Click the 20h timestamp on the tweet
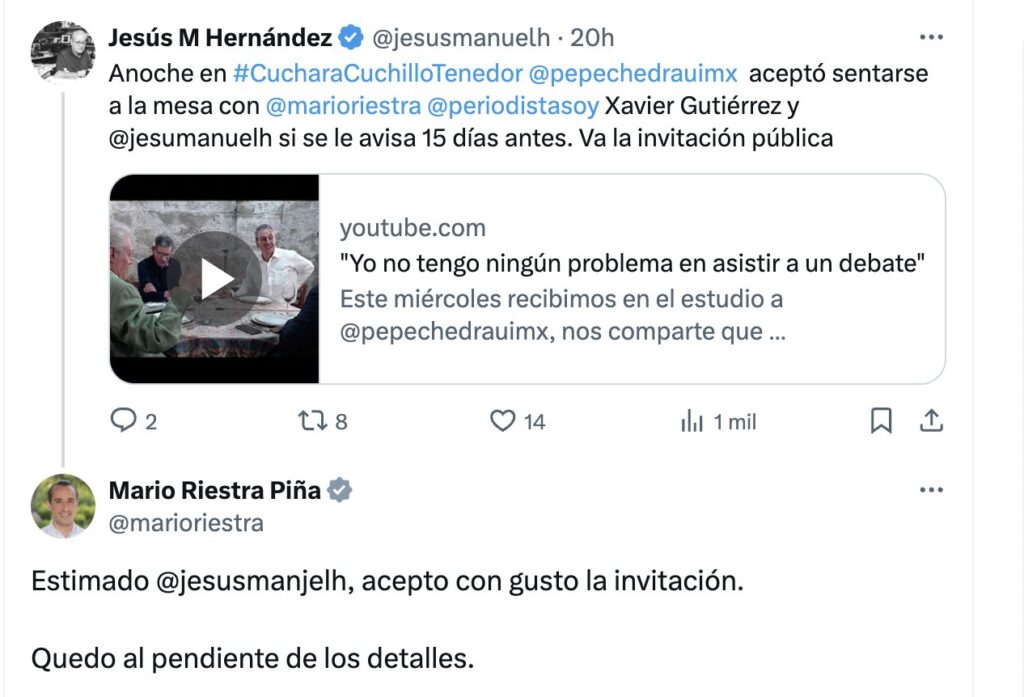 tap(592, 38)
